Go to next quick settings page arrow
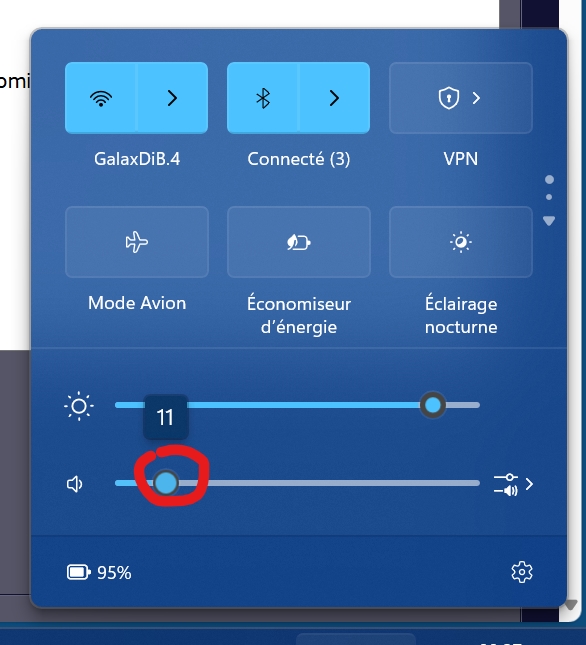586x645 pixels. click(x=549, y=221)
